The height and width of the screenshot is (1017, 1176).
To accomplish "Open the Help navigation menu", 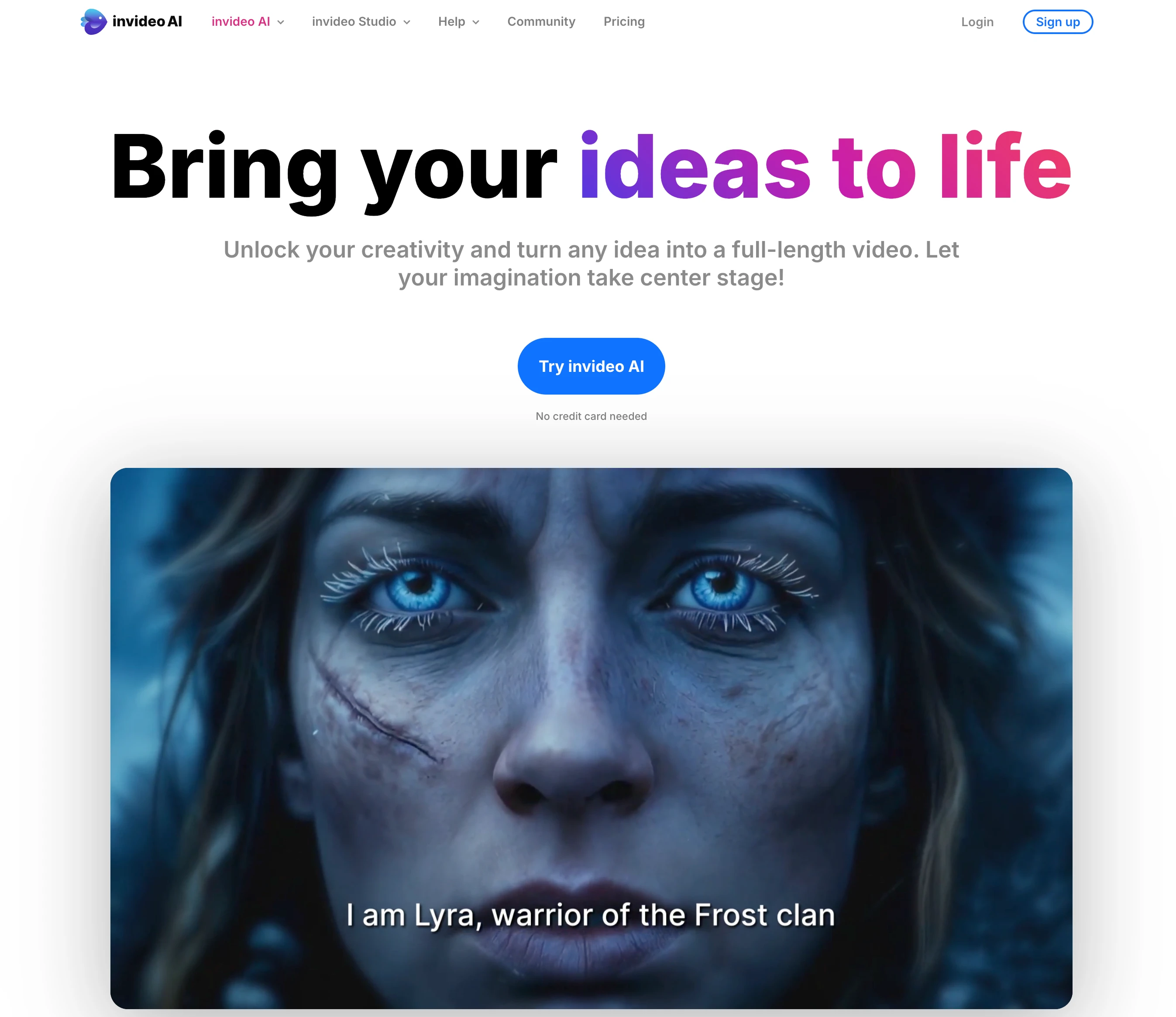I will [x=451, y=21].
